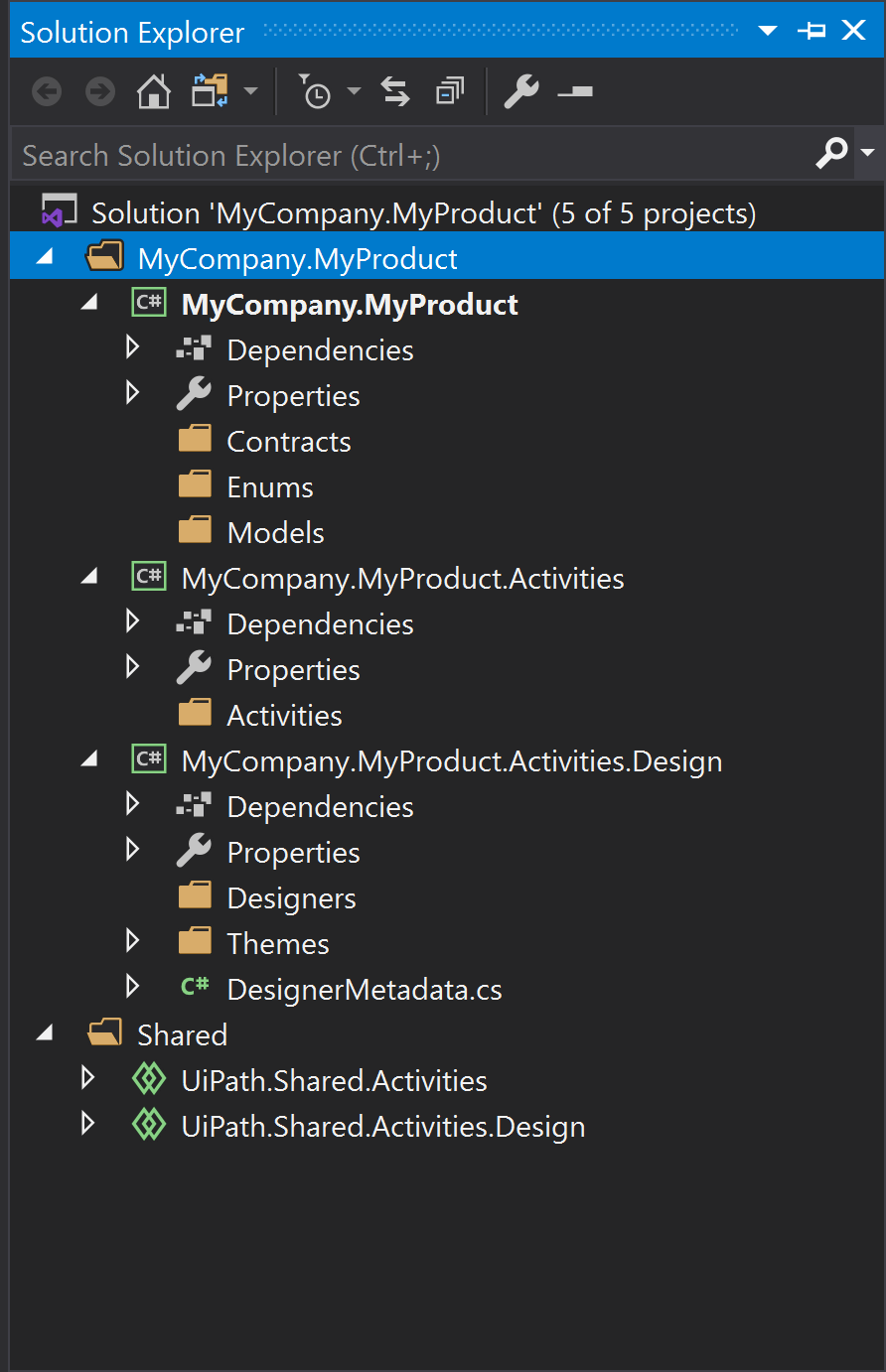The image size is (886, 1372).
Task: Click the UiPath.Shared.Activities shared project icon
Action: point(149,1078)
